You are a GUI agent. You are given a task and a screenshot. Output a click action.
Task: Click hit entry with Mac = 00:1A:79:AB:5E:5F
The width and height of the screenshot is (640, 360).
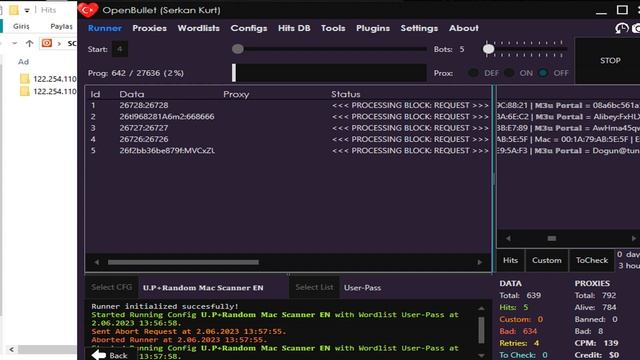(x=568, y=139)
